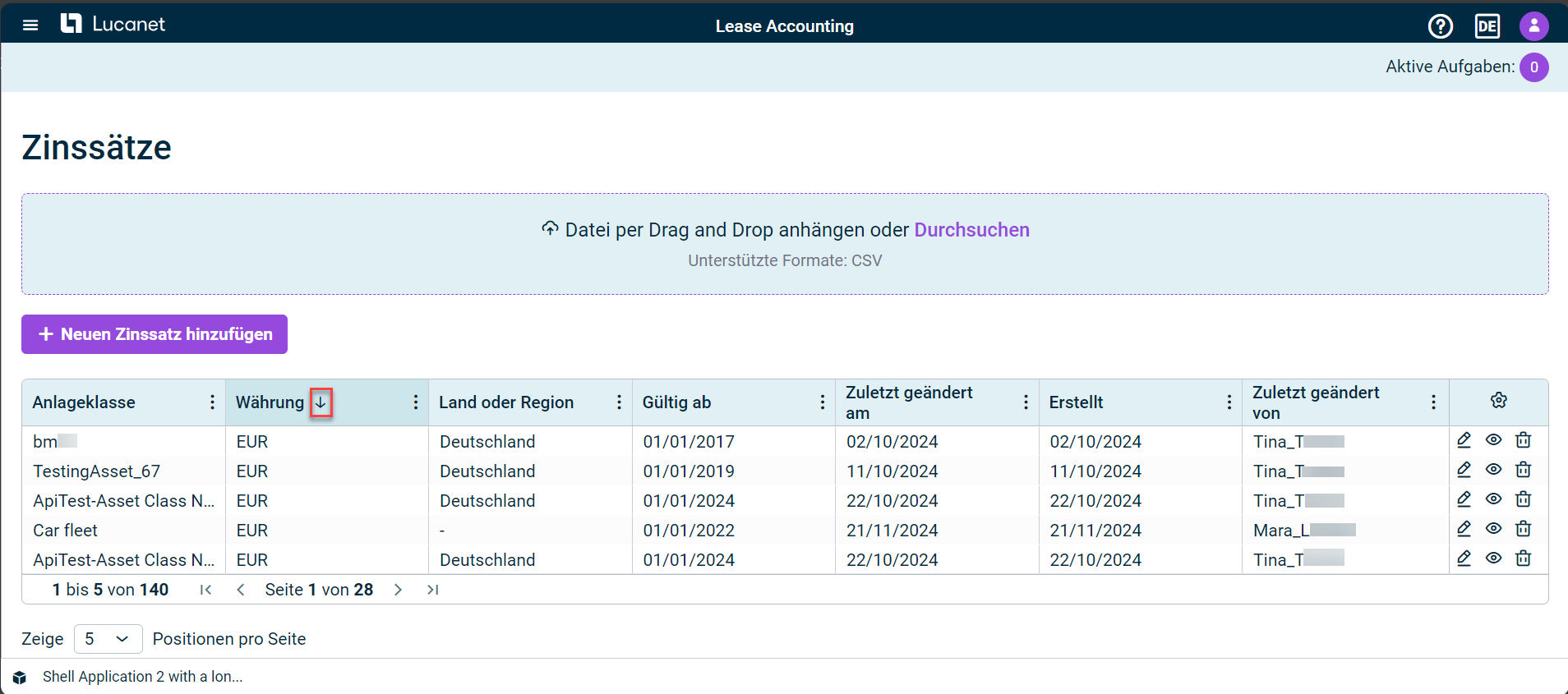The image size is (1568, 694).
Task: View the last ApiTest-Asset Class row
Action: point(1494,558)
